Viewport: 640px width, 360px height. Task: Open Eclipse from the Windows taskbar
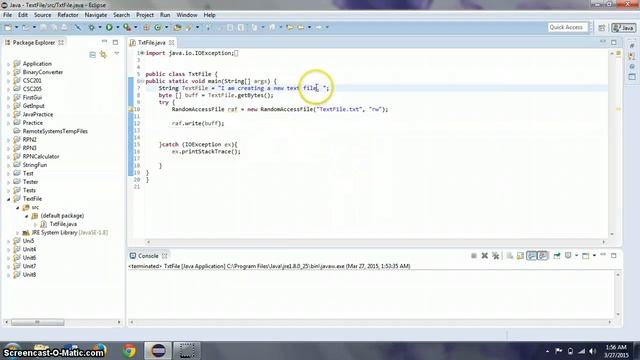coord(158,350)
